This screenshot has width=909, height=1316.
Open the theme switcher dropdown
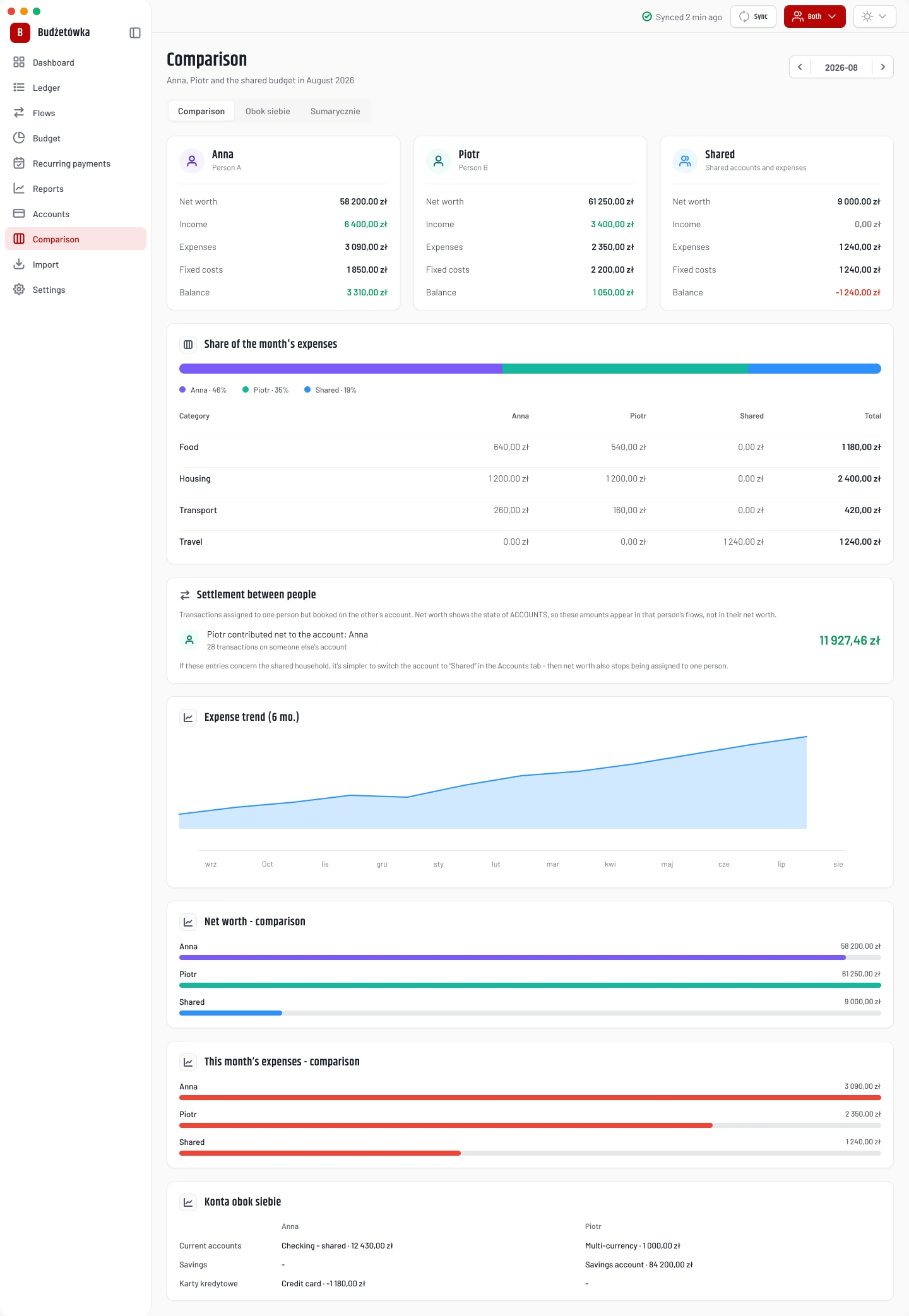[875, 16]
